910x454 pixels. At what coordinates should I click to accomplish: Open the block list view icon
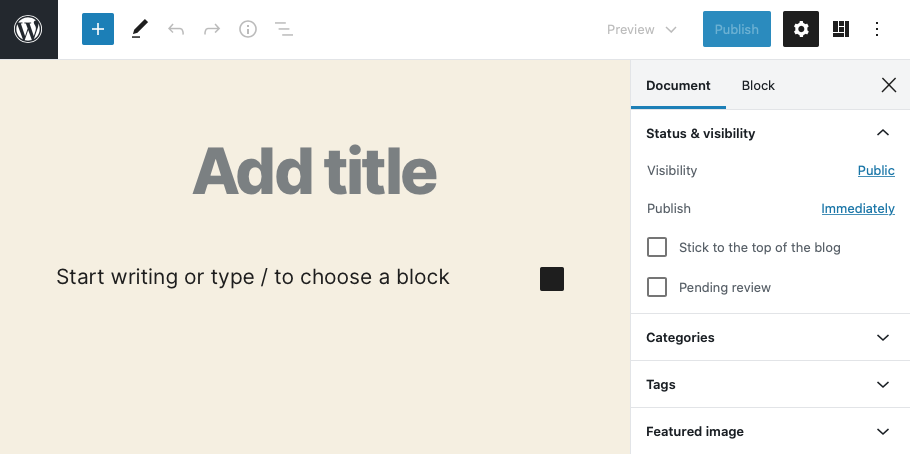coord(284,29)
